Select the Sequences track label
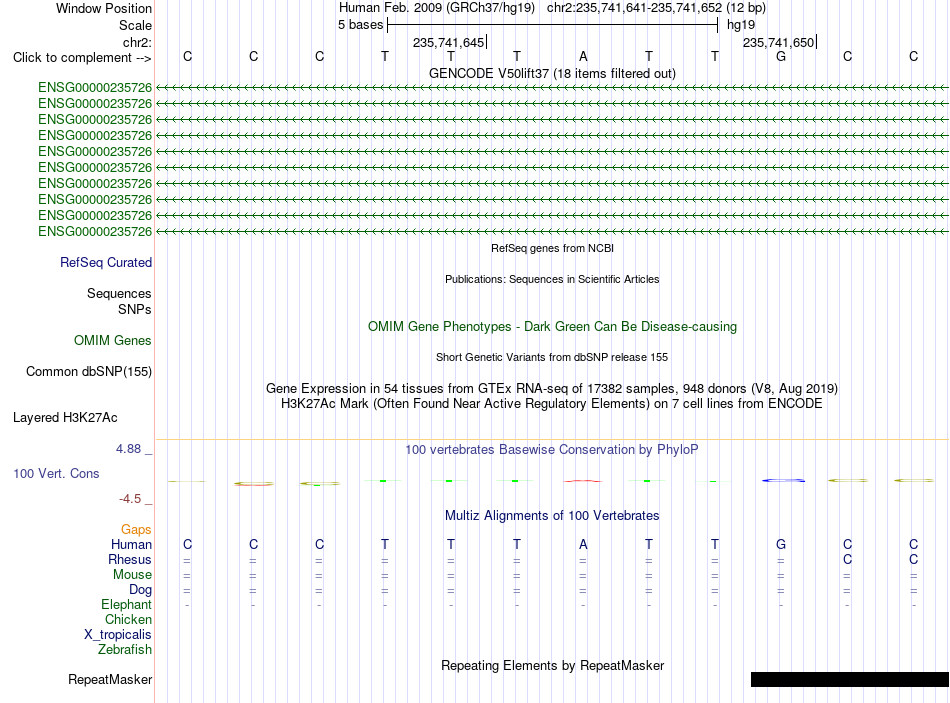 click(119, 293)
